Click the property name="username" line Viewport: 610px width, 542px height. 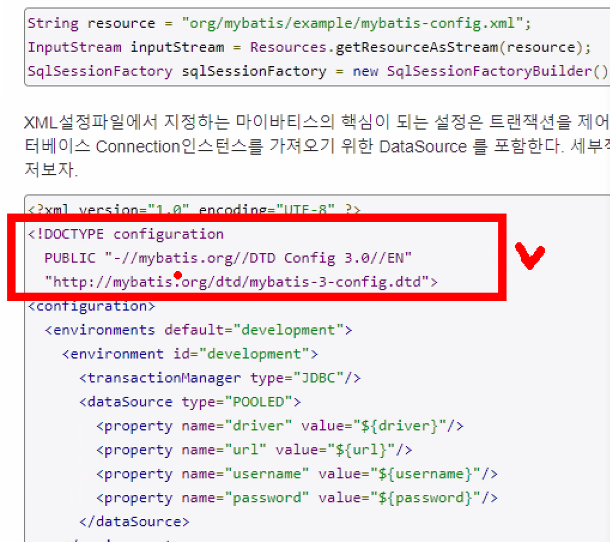[297, 474]
